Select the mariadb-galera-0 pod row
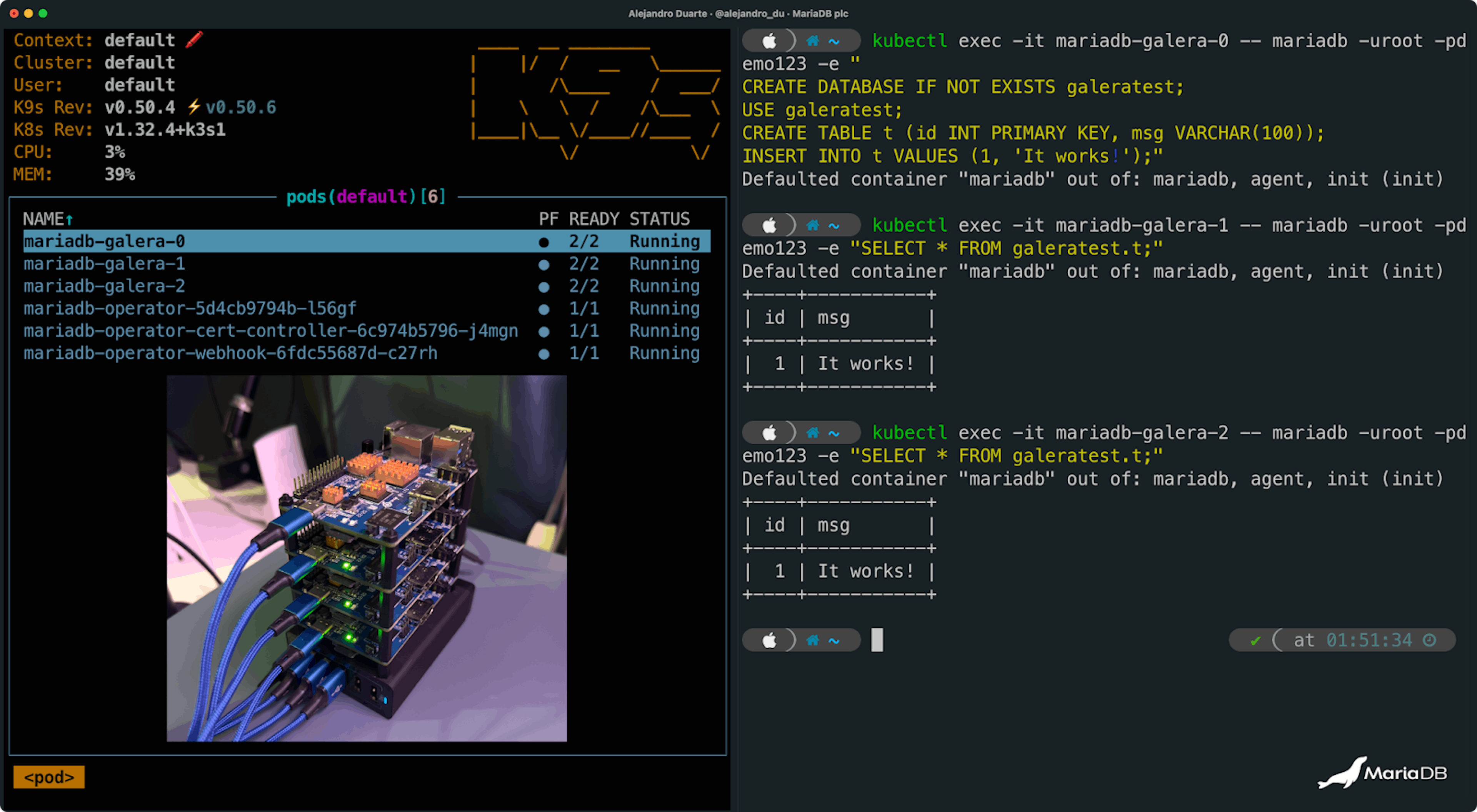This screenshot has height=812, width=1477. [104, 241]
